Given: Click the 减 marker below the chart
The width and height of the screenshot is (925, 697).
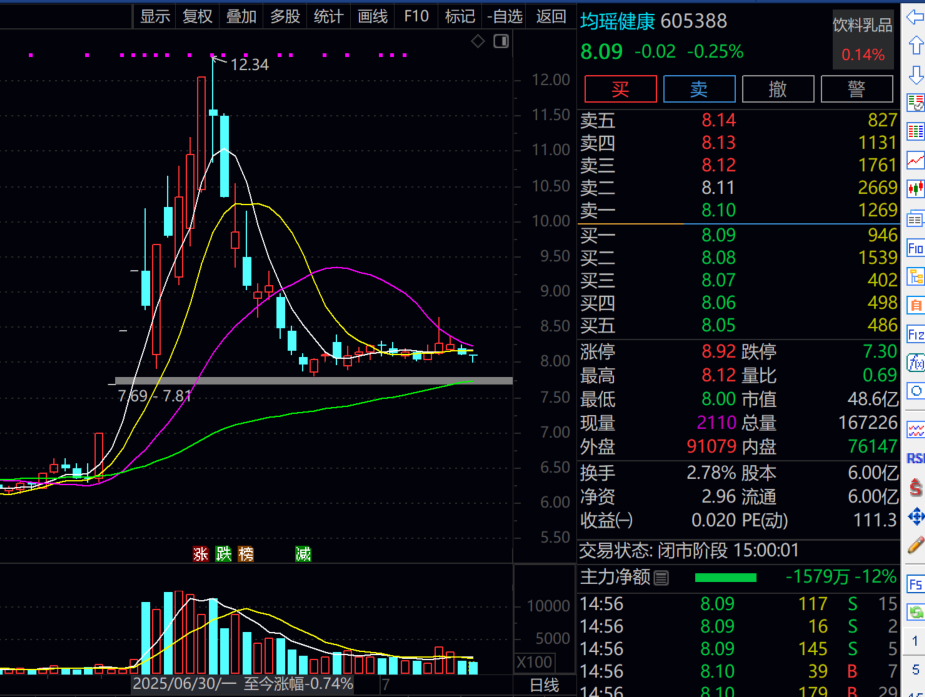Looking at the screenshot, I should tap(303, 554).
